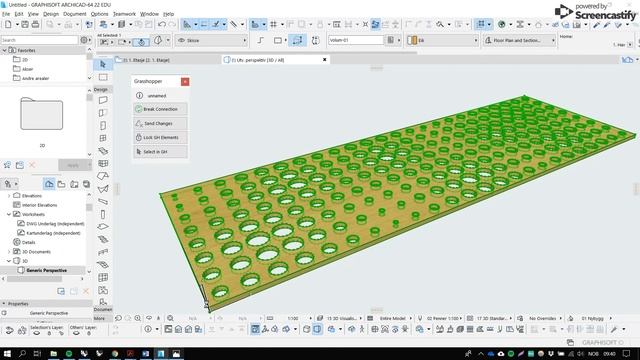
Task: Click Select in GH button
Action: click(160, 152)
